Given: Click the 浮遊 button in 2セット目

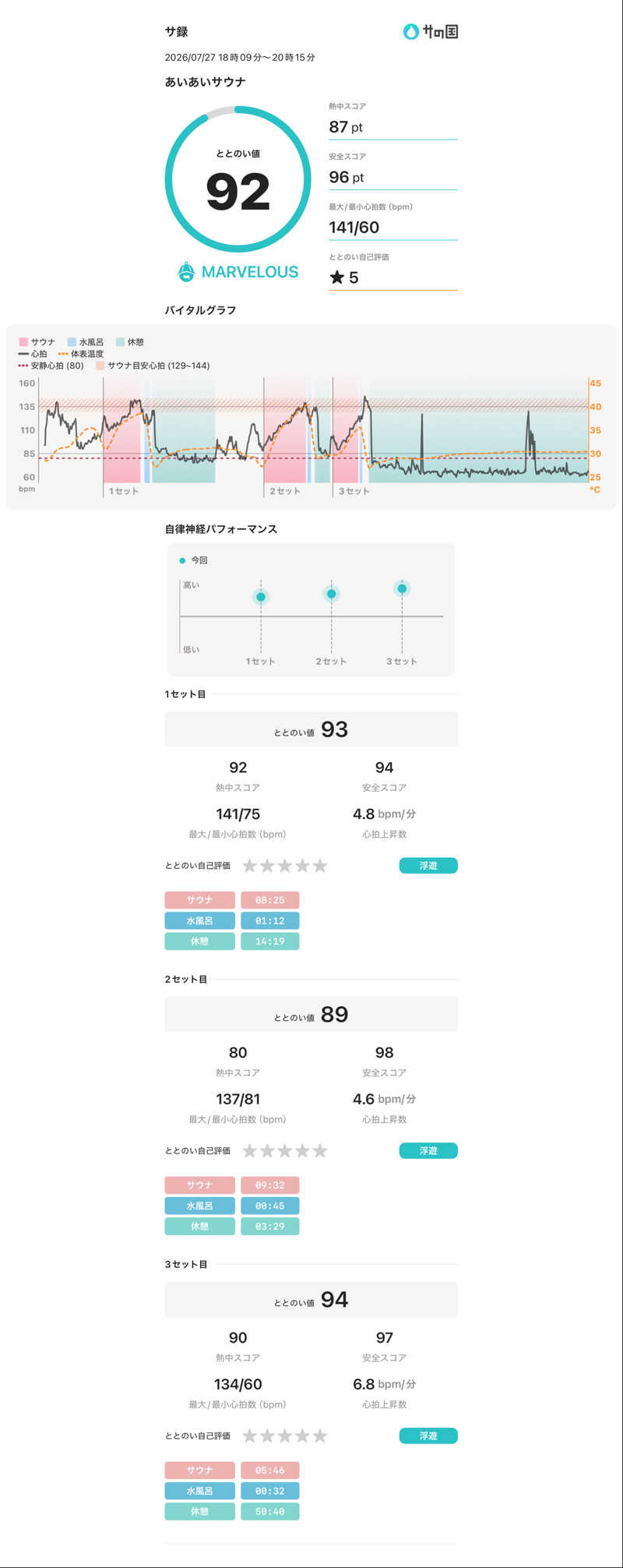Looking at the screenshot, I should (428, 1151).
